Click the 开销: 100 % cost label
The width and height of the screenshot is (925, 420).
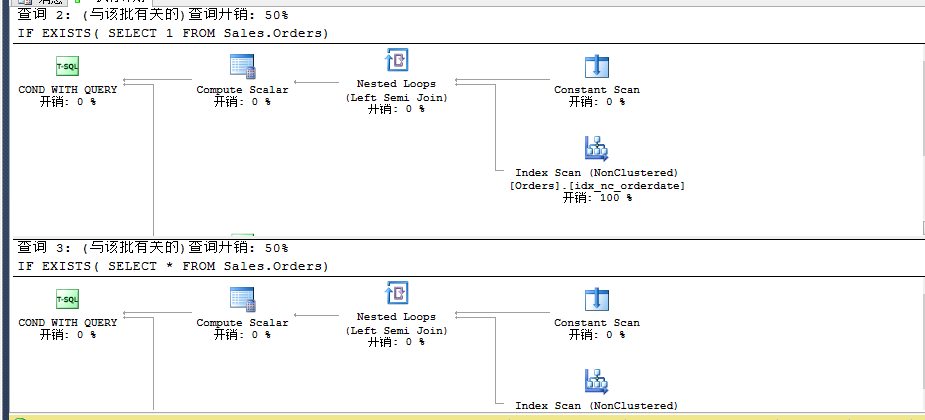pyautogui.click(x=597, y=198)
